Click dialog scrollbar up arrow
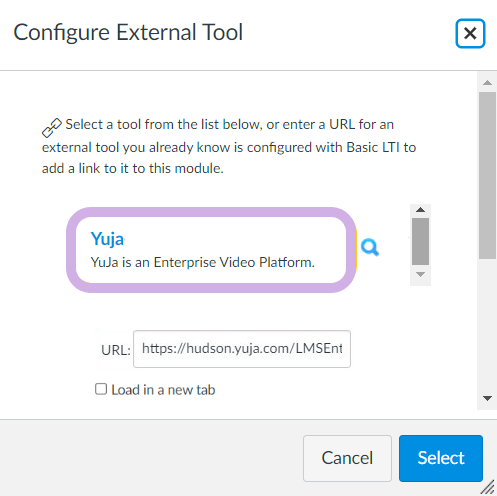The width and height of the screenshot is (497, 496). tap(487, 82)
